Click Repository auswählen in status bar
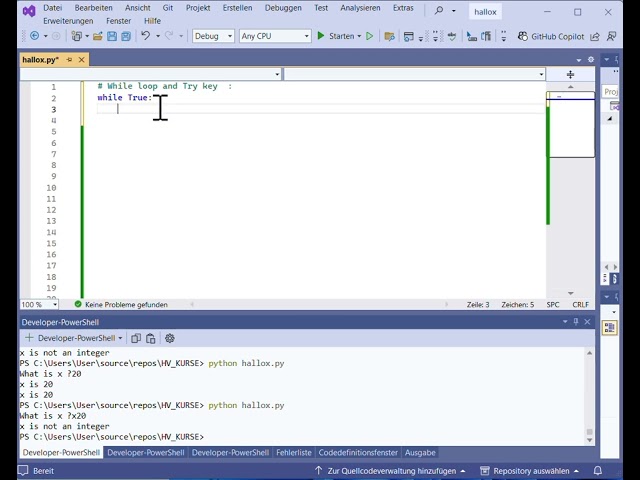 click(x=529, y=471)
